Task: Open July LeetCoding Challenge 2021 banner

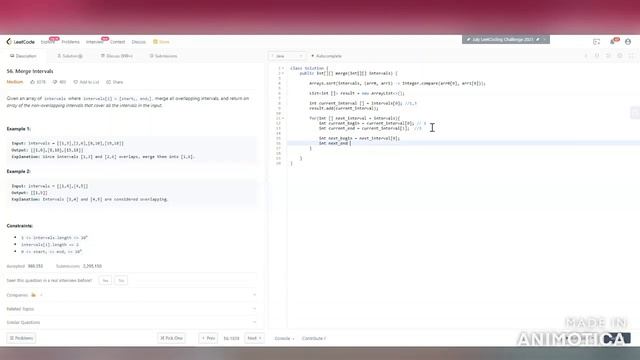Action: tap(506, 40)
